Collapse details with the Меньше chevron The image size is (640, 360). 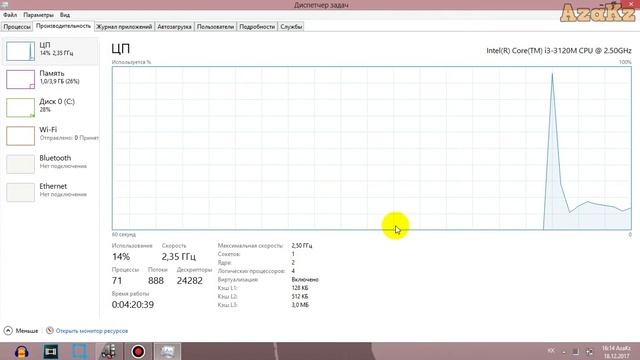(x=8, y=331)
